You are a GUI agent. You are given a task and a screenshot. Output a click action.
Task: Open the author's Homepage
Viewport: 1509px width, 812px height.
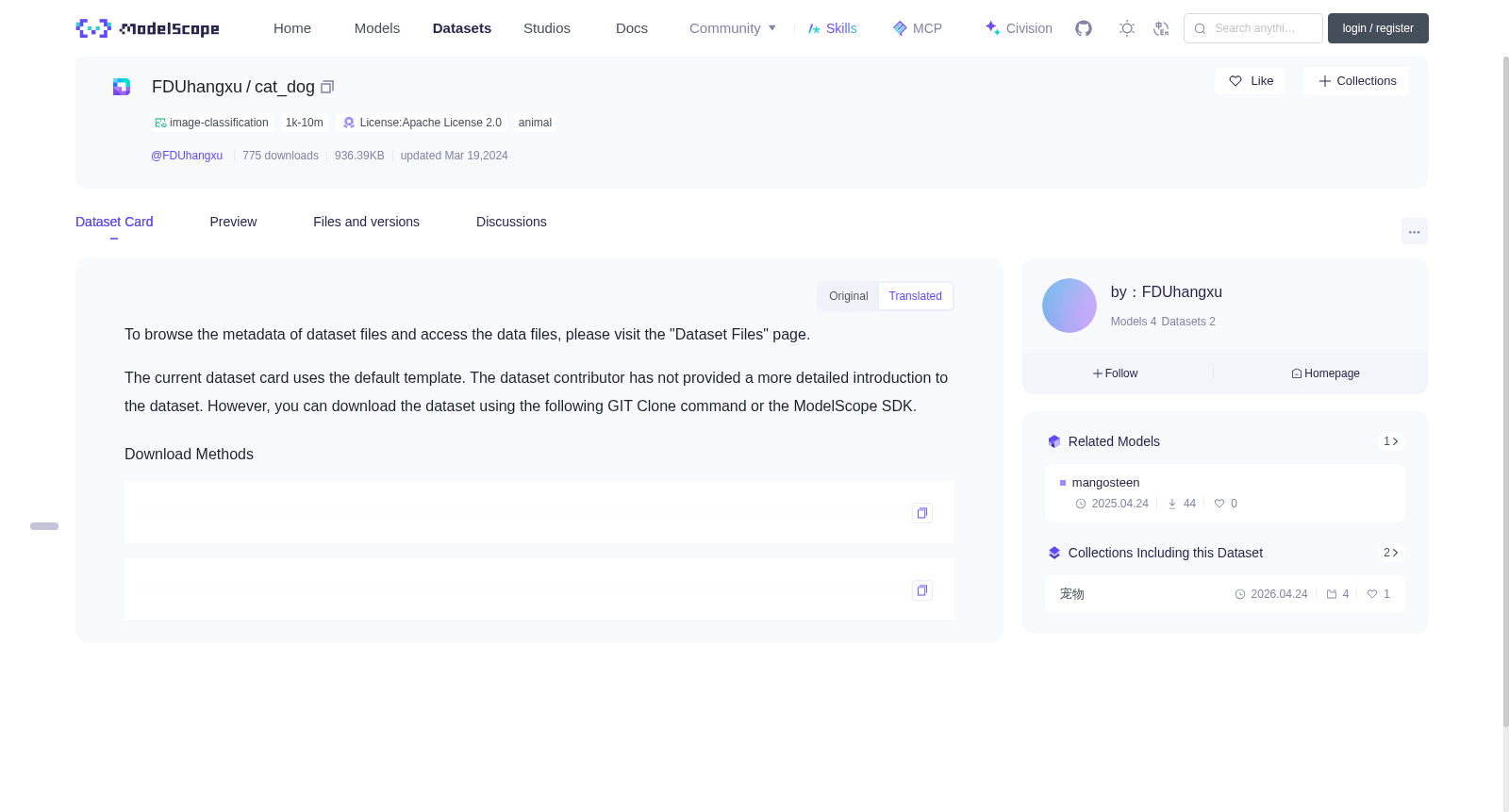pos(1325,373)
